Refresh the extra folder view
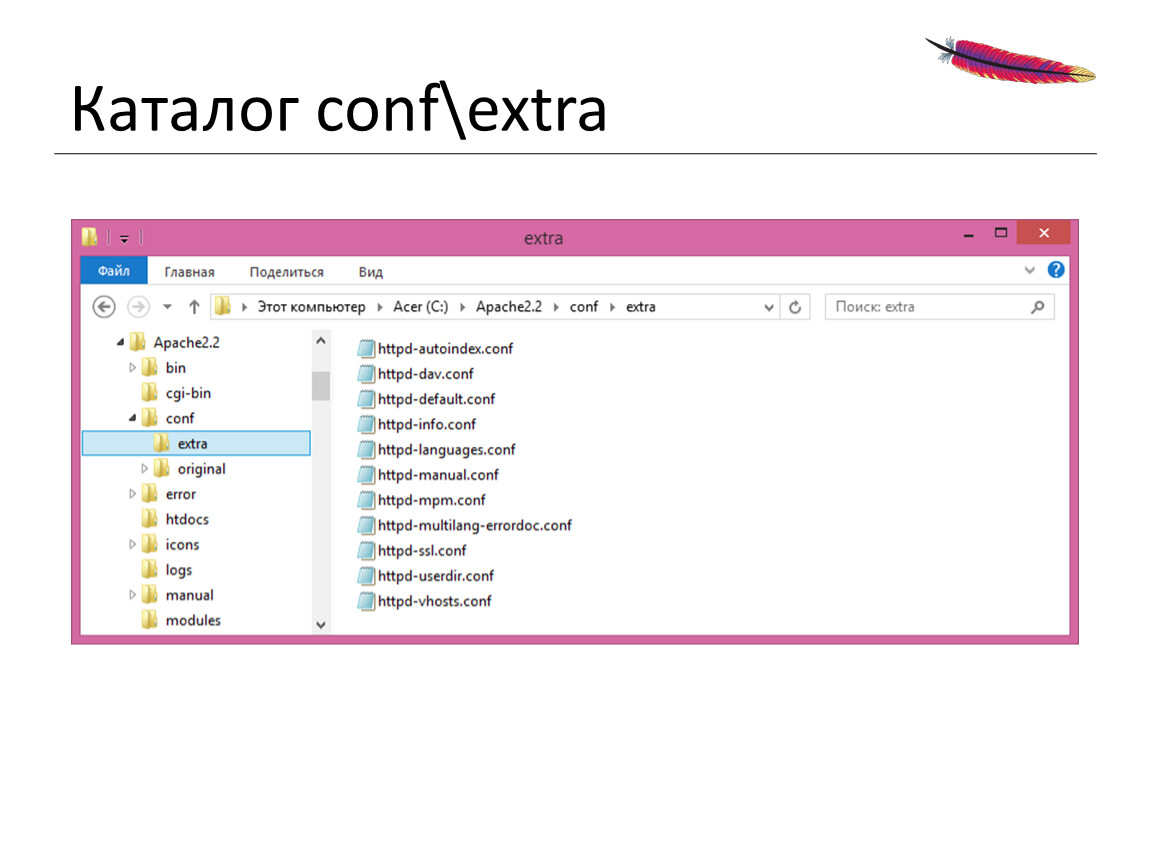Viewport: 1150px width, 864px height. pyautogui.click(x=795, y=307)
